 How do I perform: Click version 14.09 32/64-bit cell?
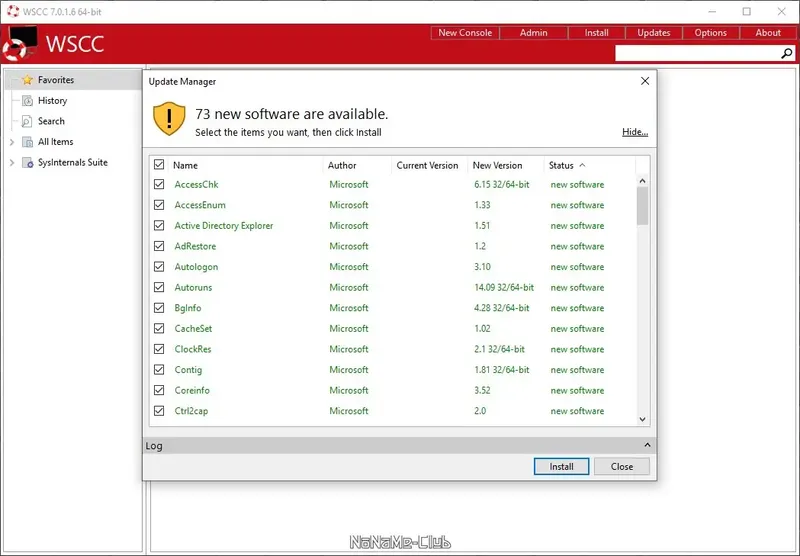pos(504,287)
